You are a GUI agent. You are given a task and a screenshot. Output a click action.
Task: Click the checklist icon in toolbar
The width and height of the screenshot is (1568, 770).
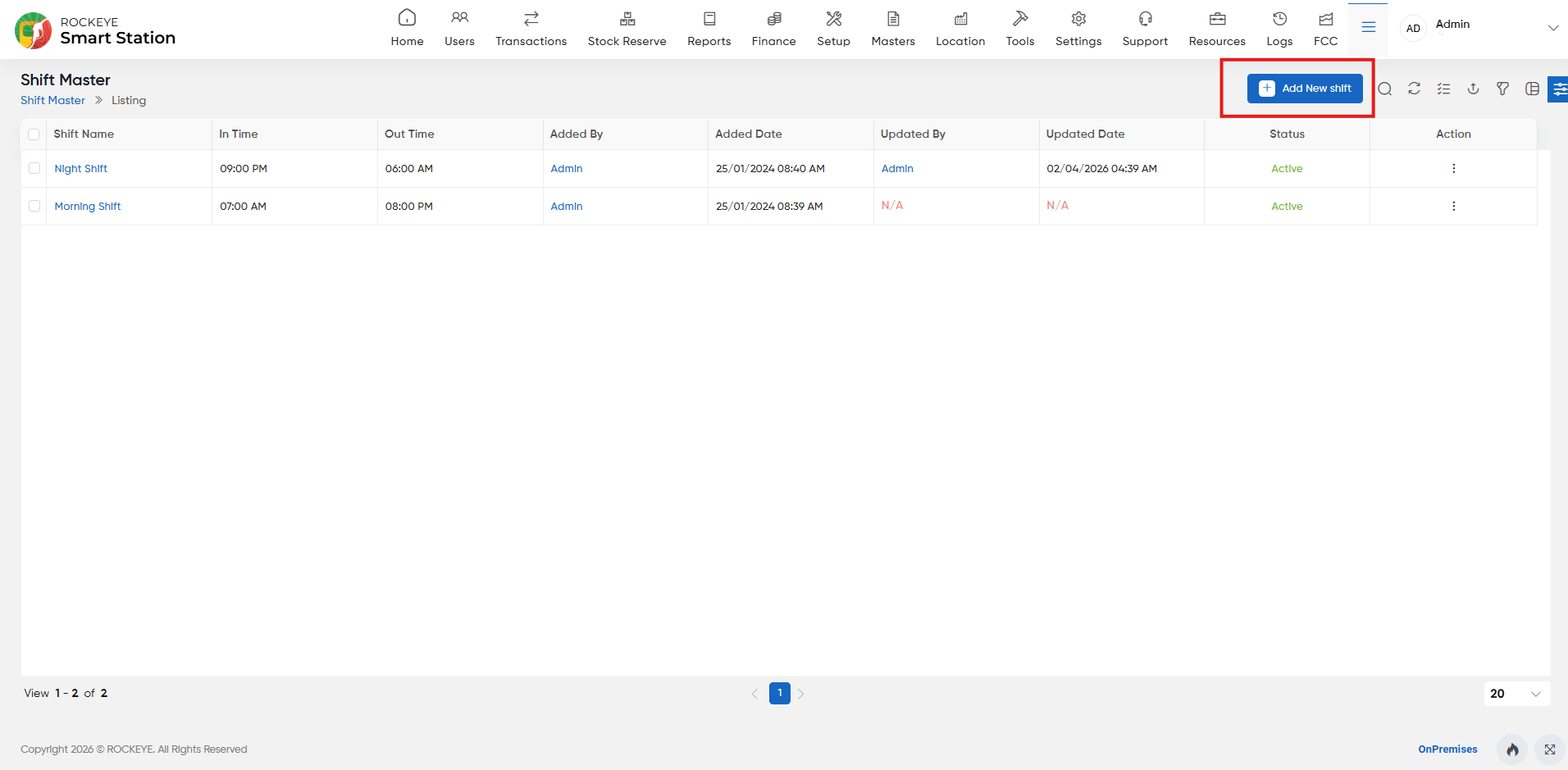pyautogui.click(x=1443, y=89)
